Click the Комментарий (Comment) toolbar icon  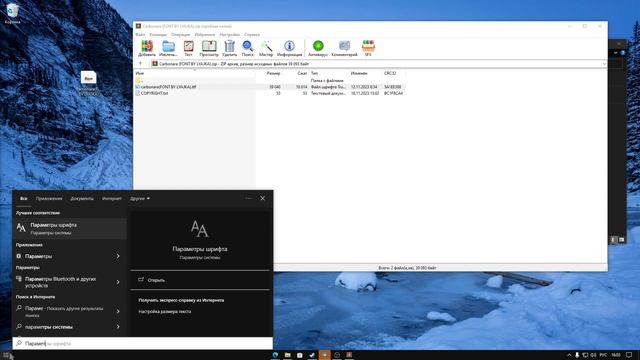(x=344, y=48)
